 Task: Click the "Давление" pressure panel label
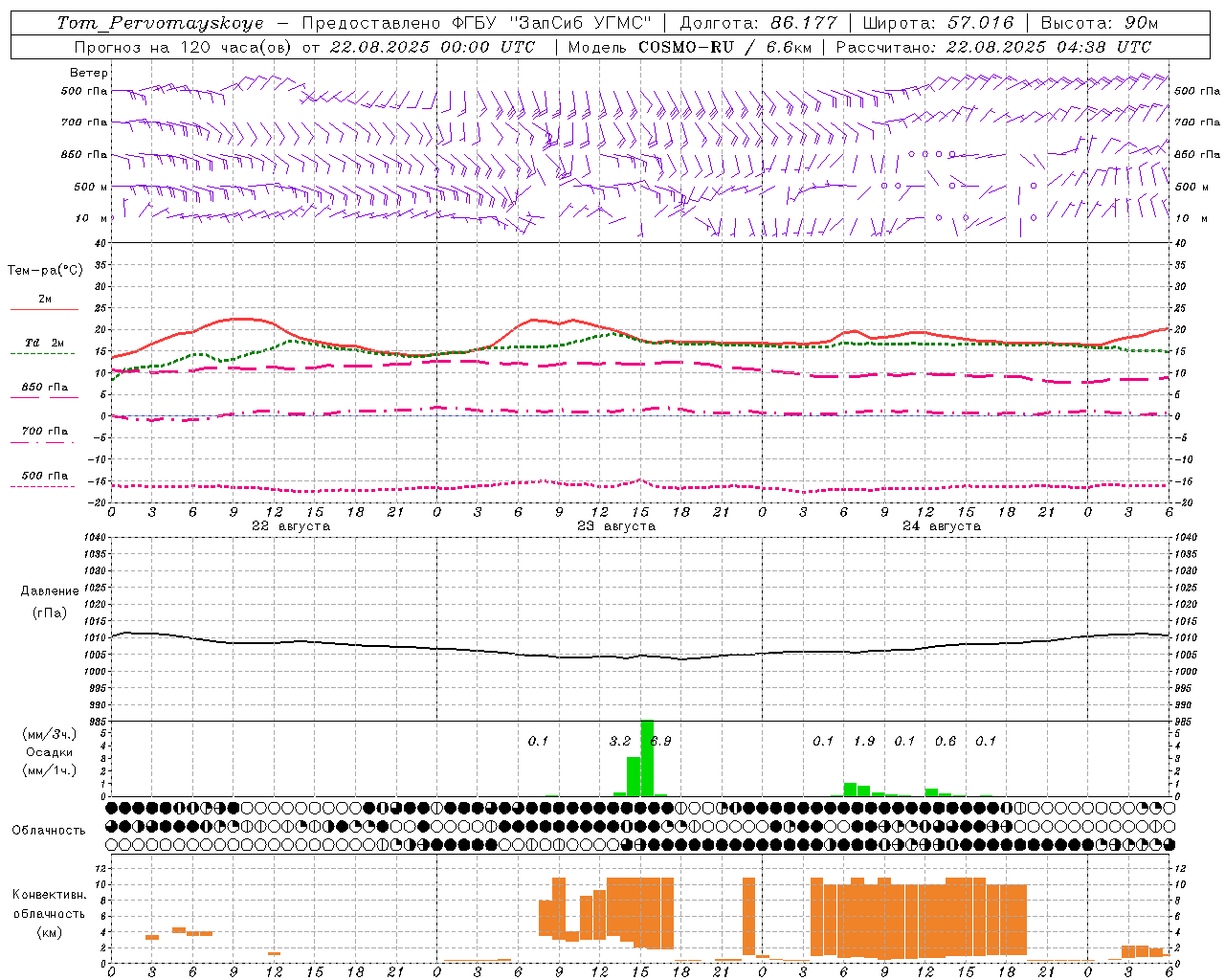coord(50,591)
